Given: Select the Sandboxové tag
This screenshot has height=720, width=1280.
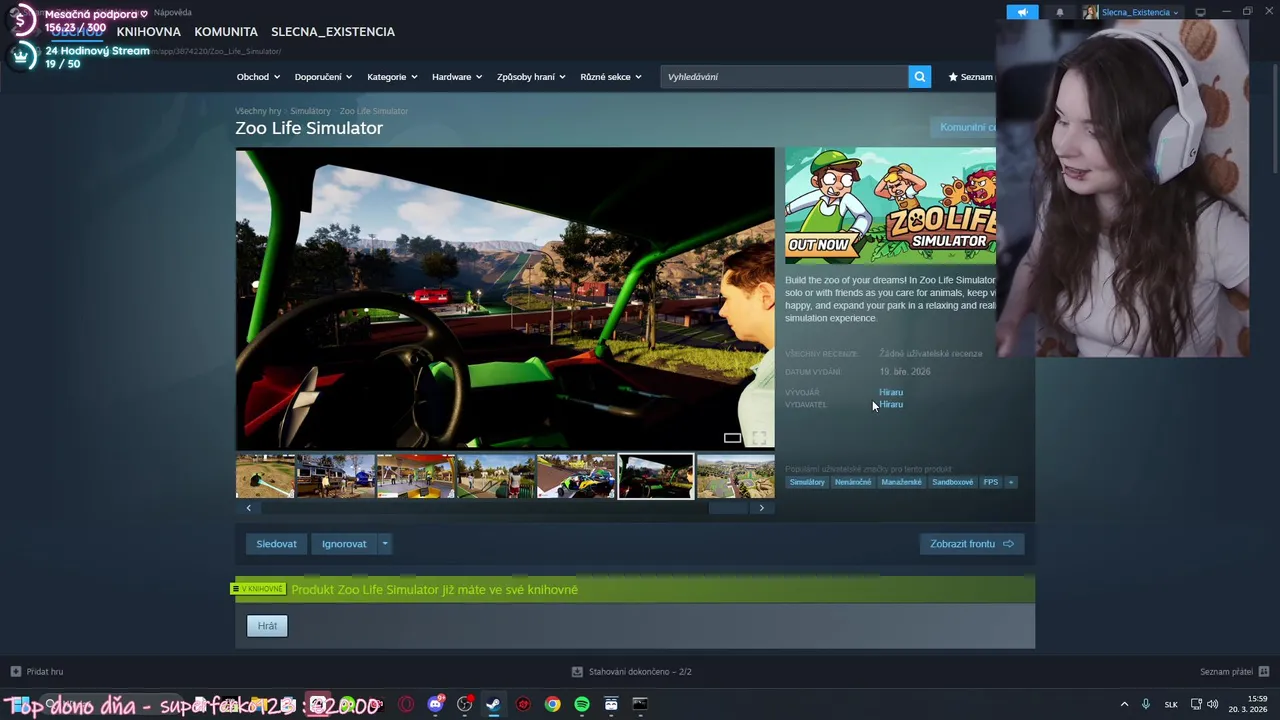Looking at the screenshot, I should point(953,482).
